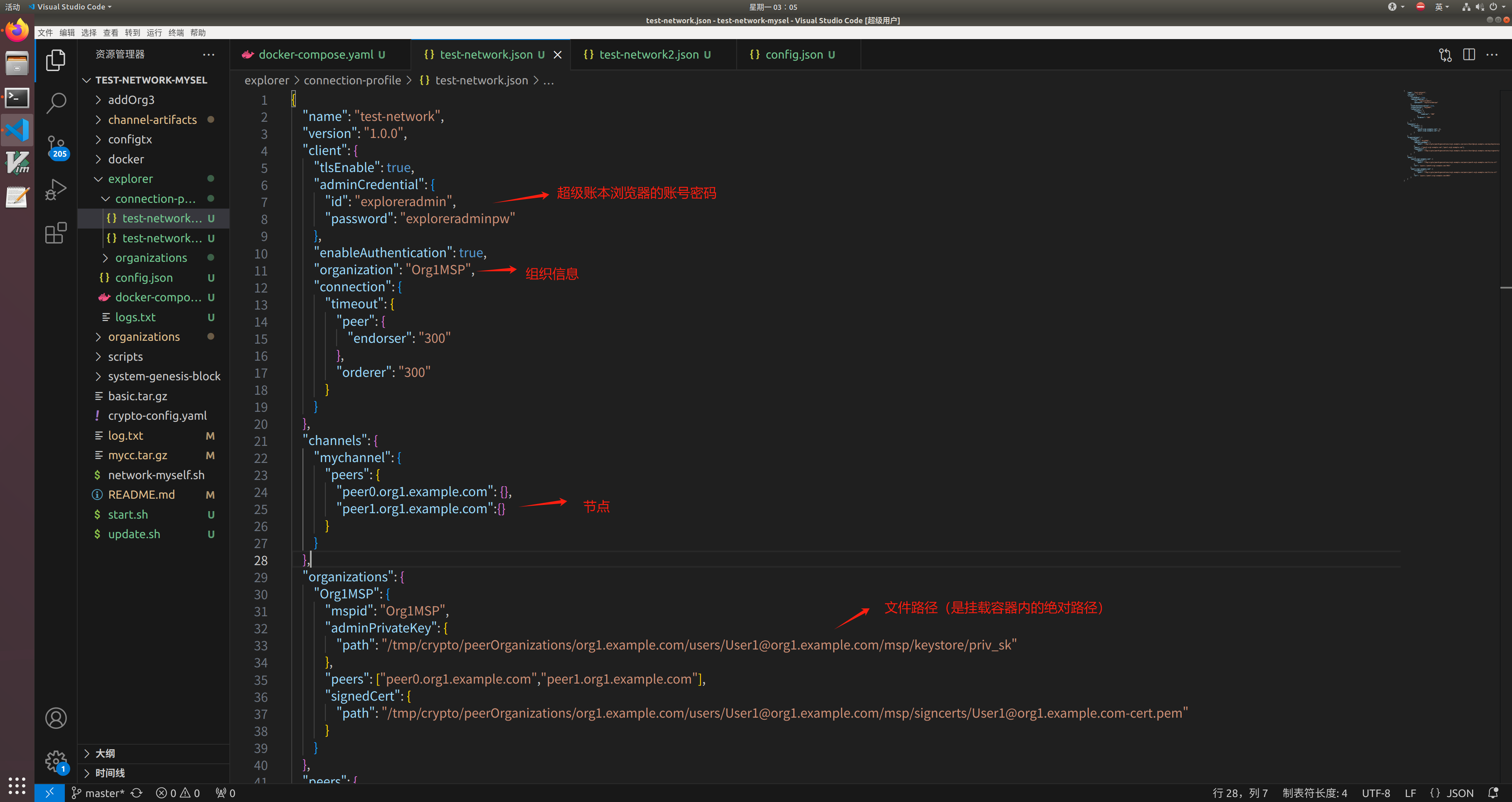Switch to the docker-compose.yaml tab
The width and height of the screenshot is (1512, 802).
click(320, 54)
